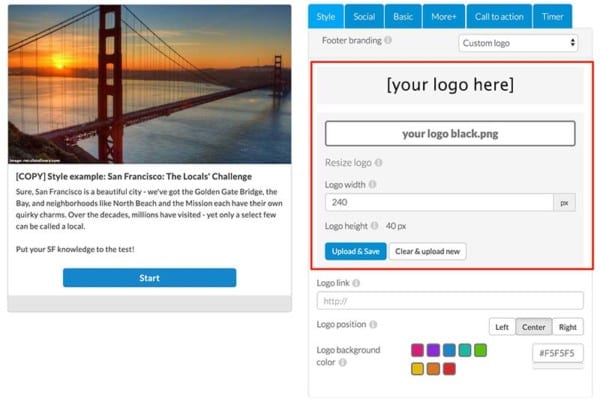Click info icon beside Resize logo
This screenshot has width=600, height=399.
point(378,163)
